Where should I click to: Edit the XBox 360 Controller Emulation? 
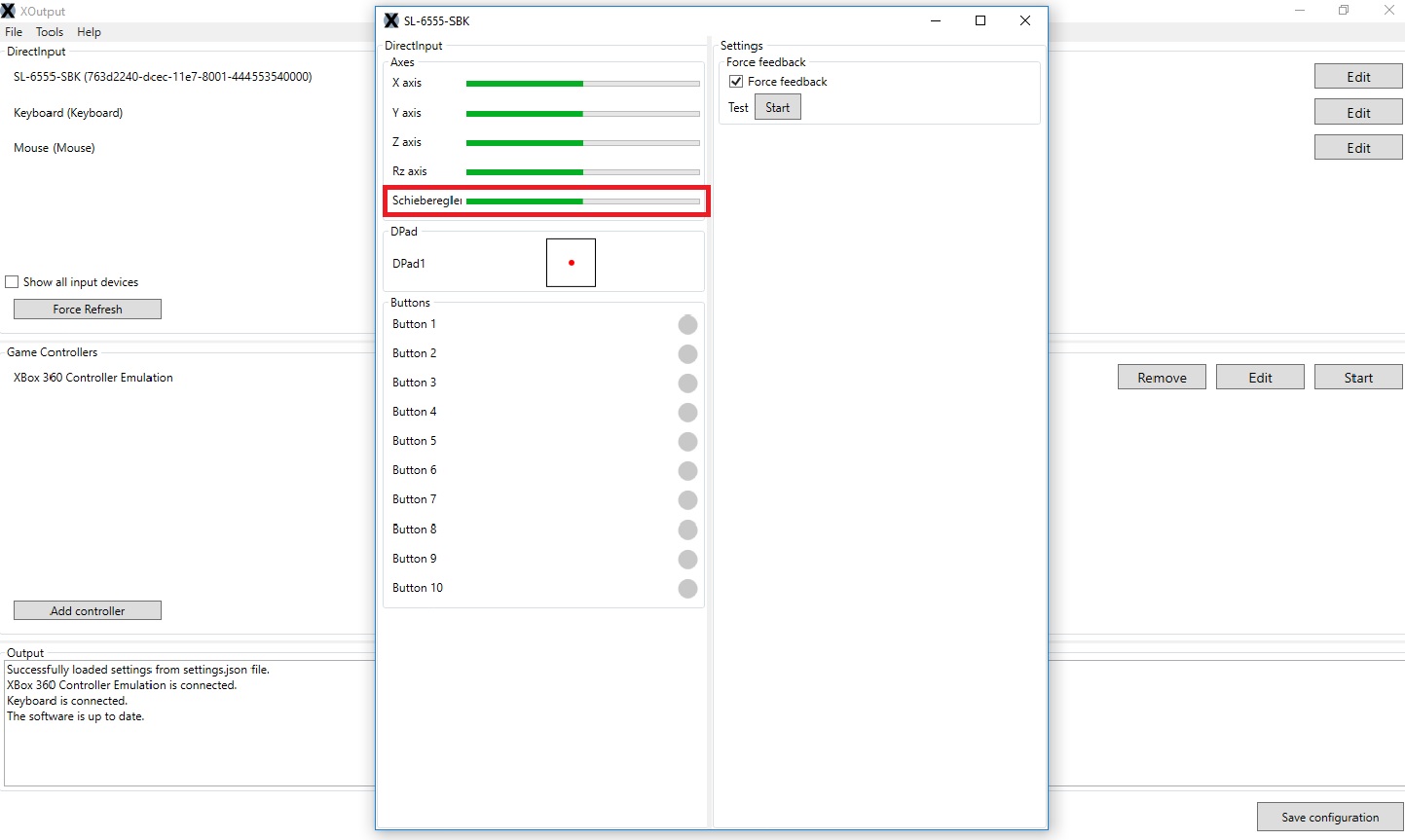point(1259,376)
